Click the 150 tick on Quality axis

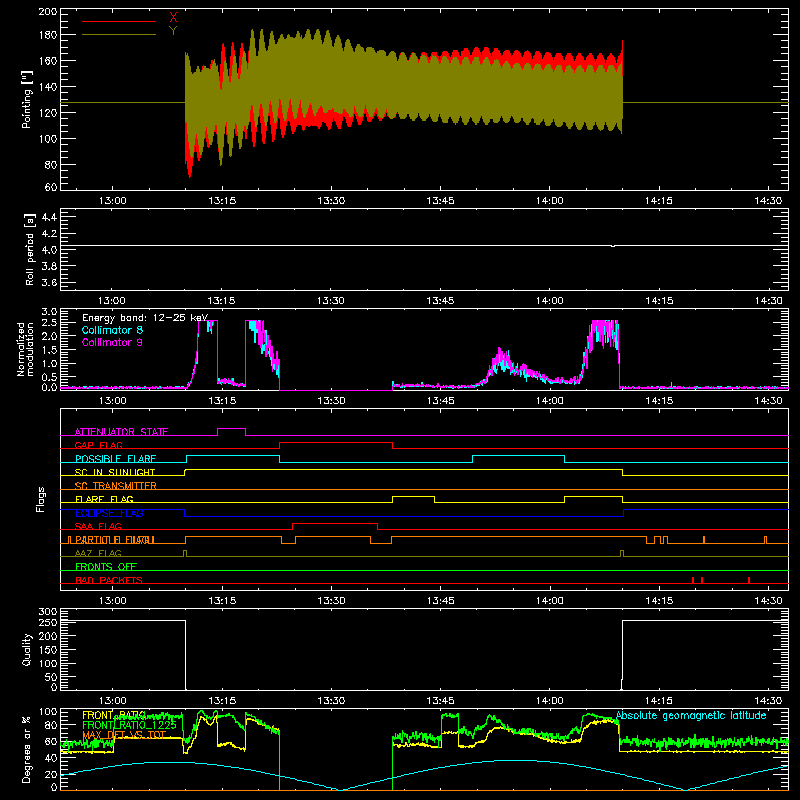click(x=48, y=649)
